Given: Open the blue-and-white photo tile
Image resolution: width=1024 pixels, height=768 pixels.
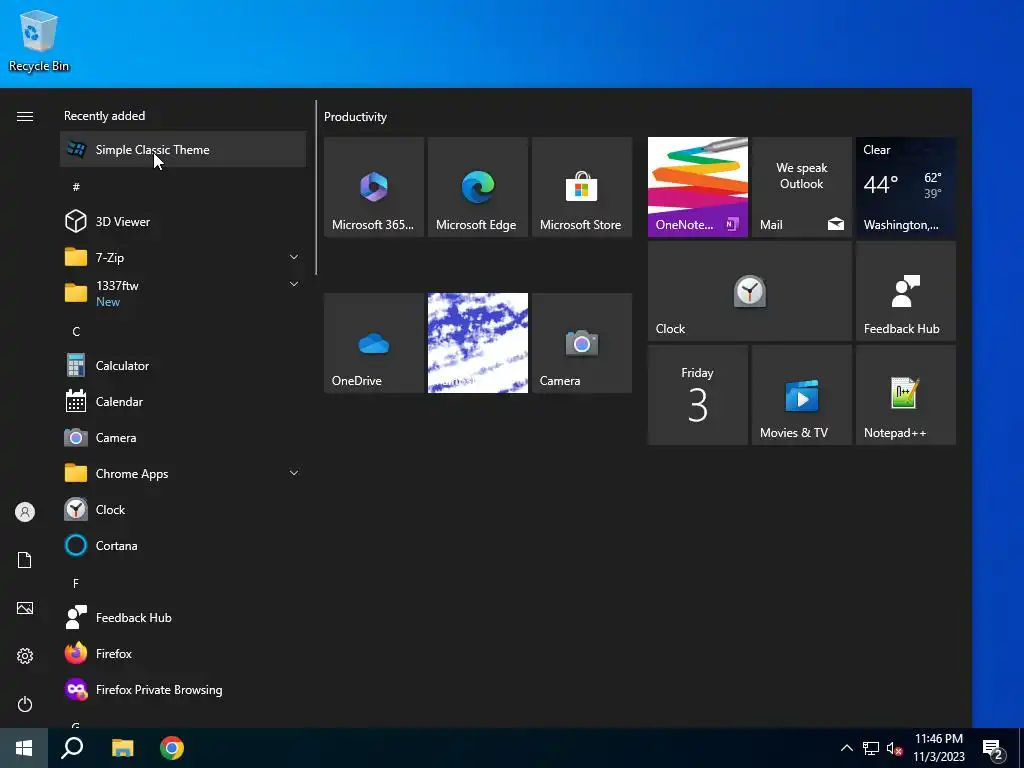Looking at the screenshot, I should pos(477,343).
